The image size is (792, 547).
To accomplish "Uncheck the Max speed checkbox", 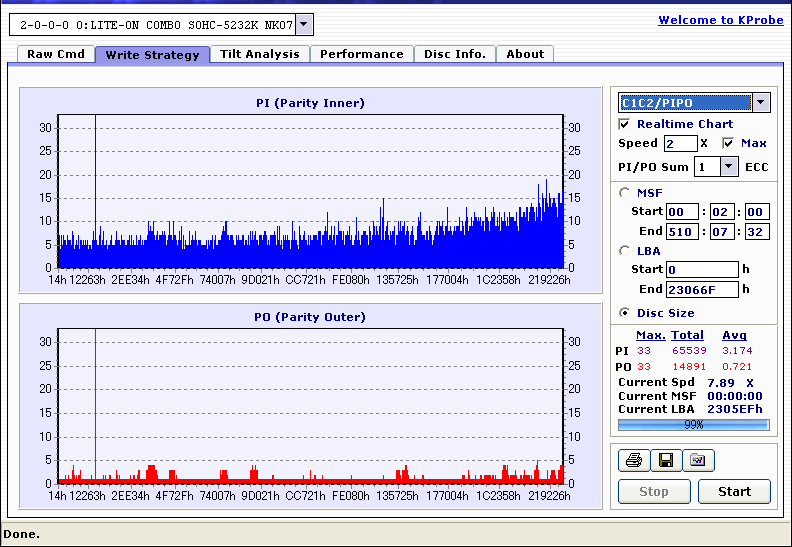I will click(728, 143).
